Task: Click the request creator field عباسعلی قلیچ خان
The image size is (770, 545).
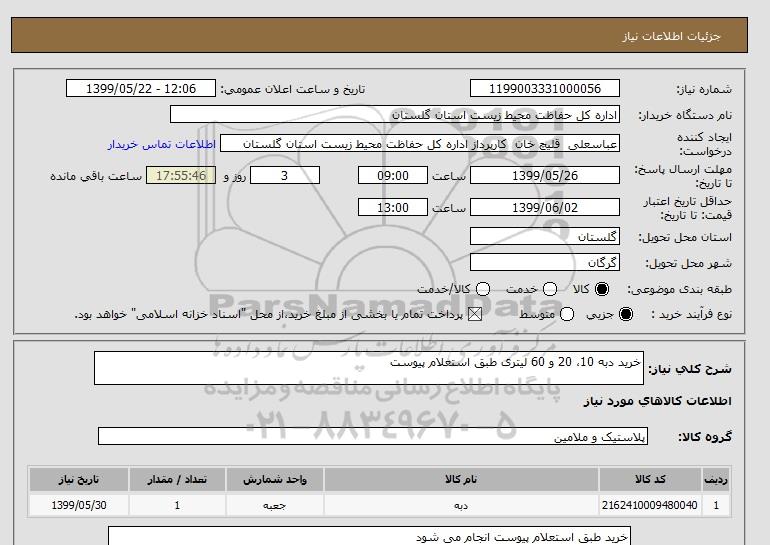Action: 420,144
